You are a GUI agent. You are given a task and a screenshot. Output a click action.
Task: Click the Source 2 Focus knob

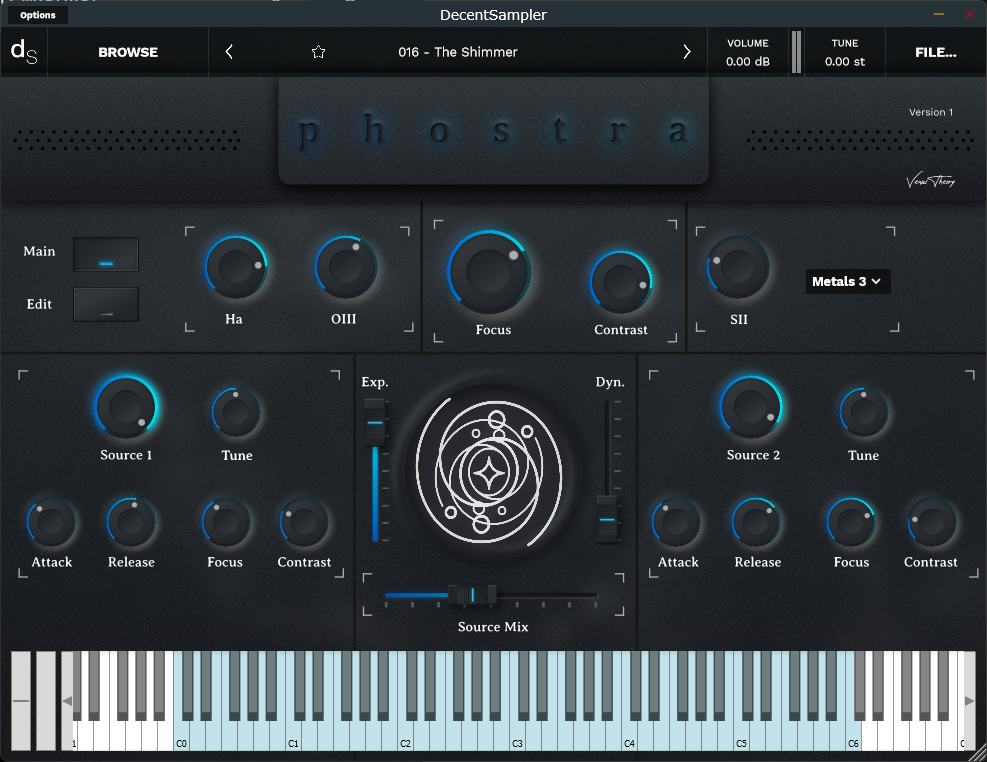pos(851,522)
